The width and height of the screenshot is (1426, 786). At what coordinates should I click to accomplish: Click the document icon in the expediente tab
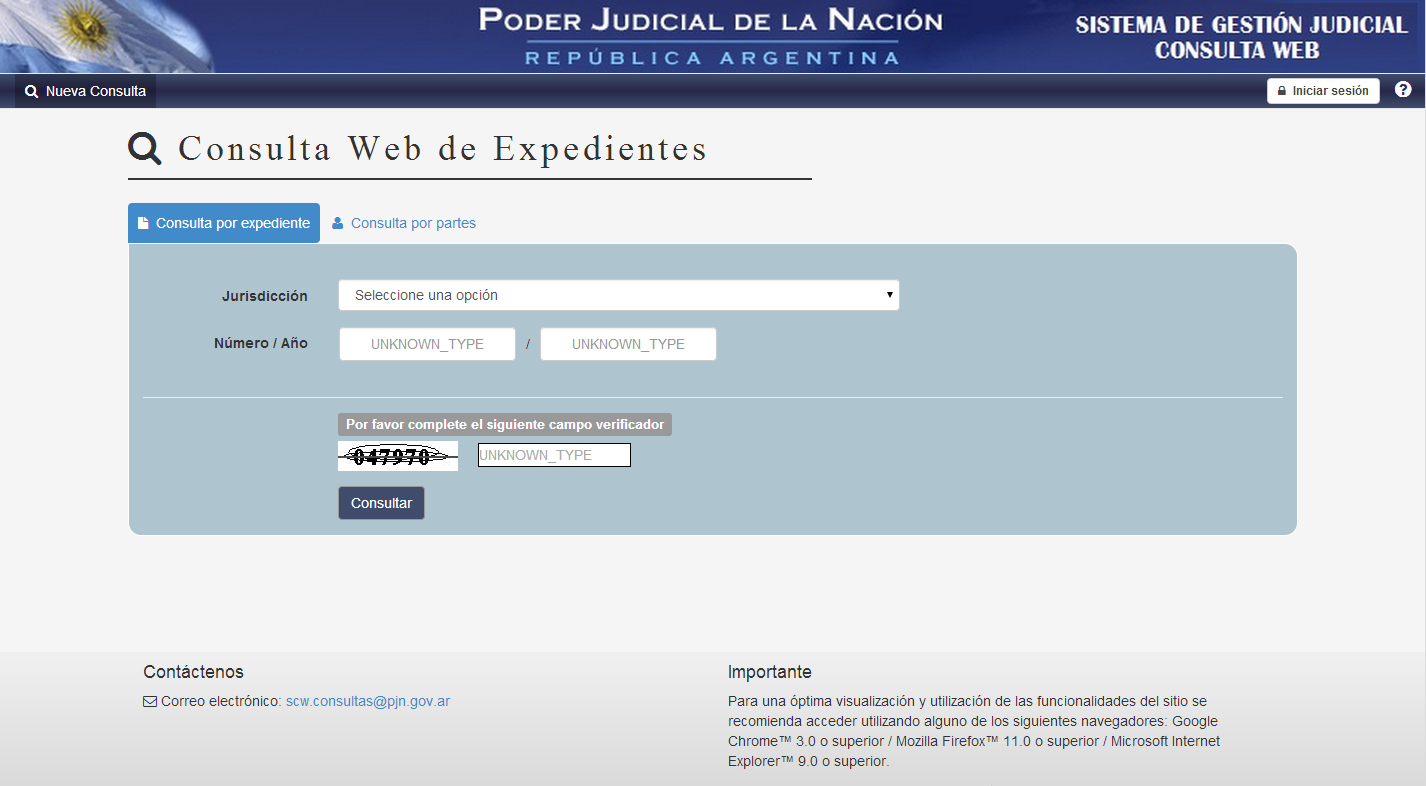[143, 223]
